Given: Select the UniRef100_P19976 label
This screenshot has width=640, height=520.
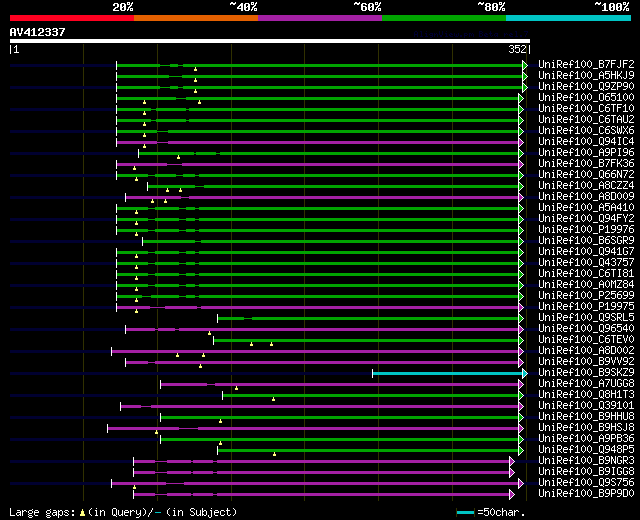Looking at the screenshot, I should tap(586, 230).
